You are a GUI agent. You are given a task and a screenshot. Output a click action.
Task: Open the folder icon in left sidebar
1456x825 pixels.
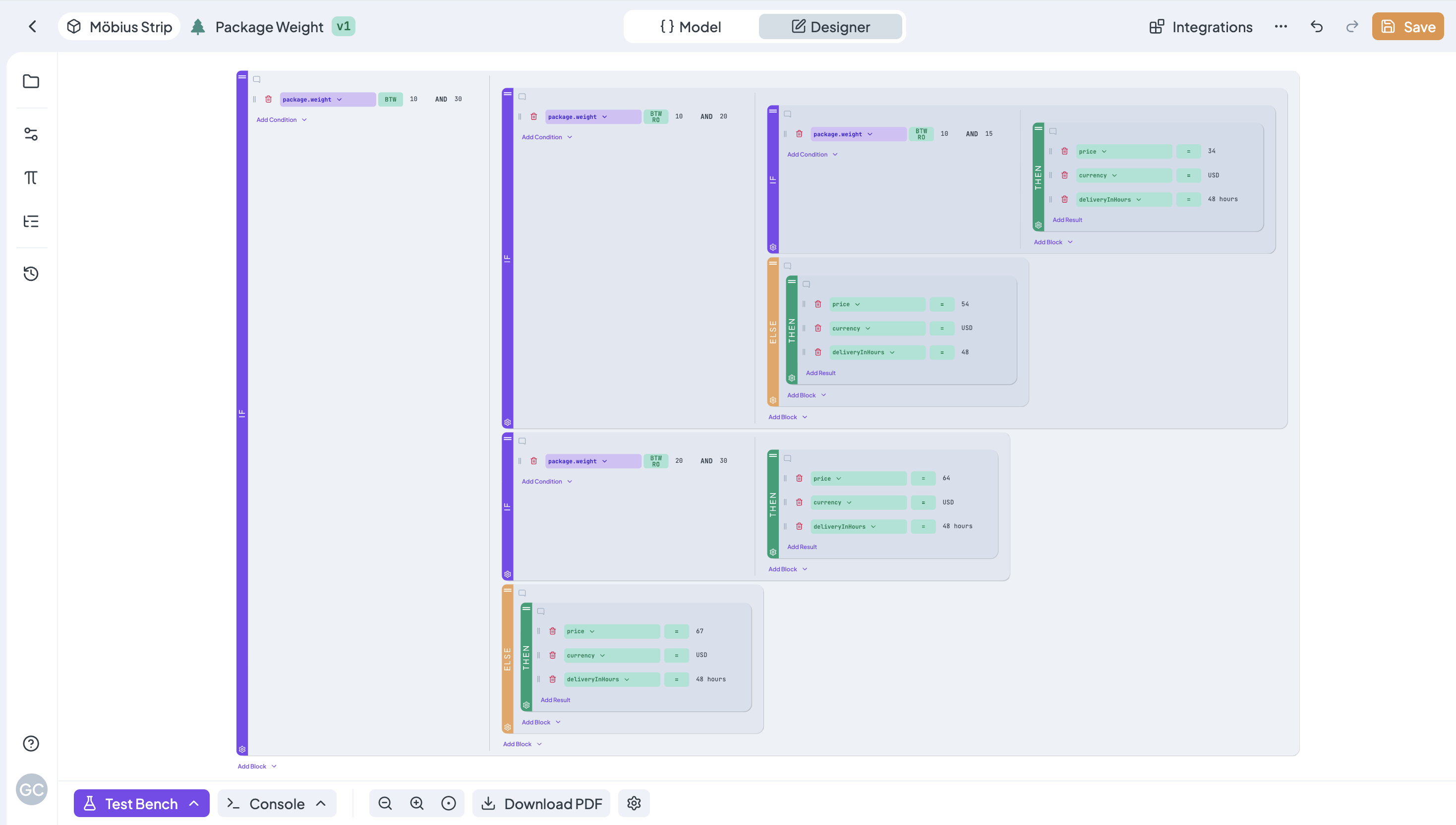(x=31, y=81)
